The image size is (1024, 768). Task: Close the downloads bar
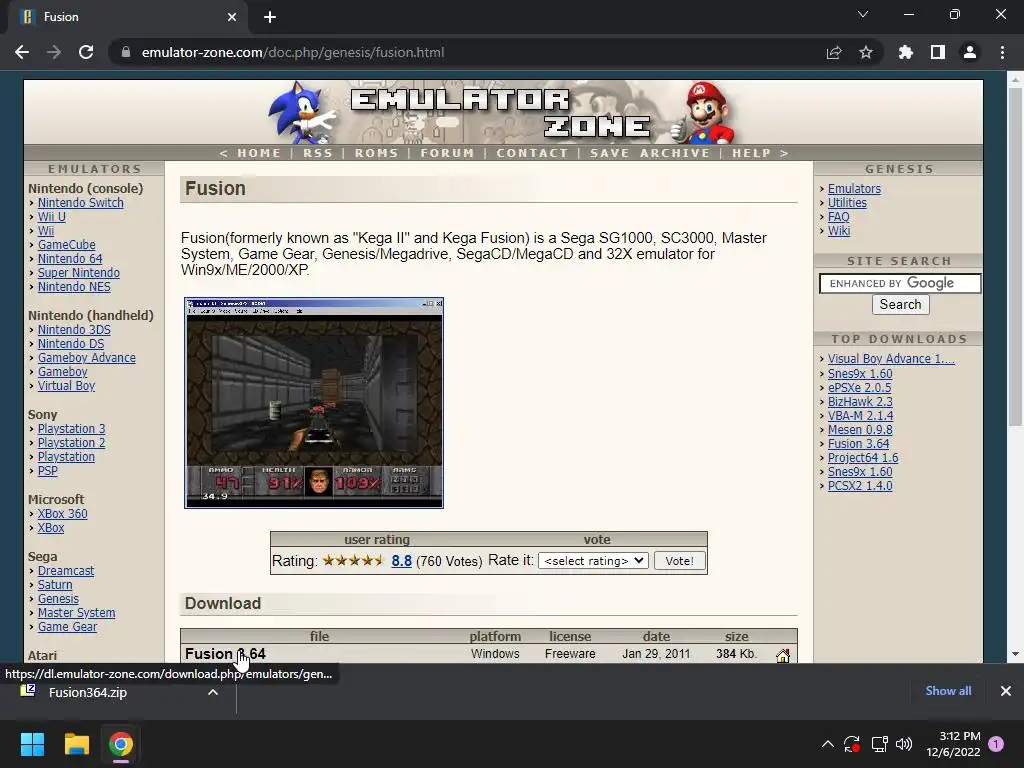(x=1006, y=691)
